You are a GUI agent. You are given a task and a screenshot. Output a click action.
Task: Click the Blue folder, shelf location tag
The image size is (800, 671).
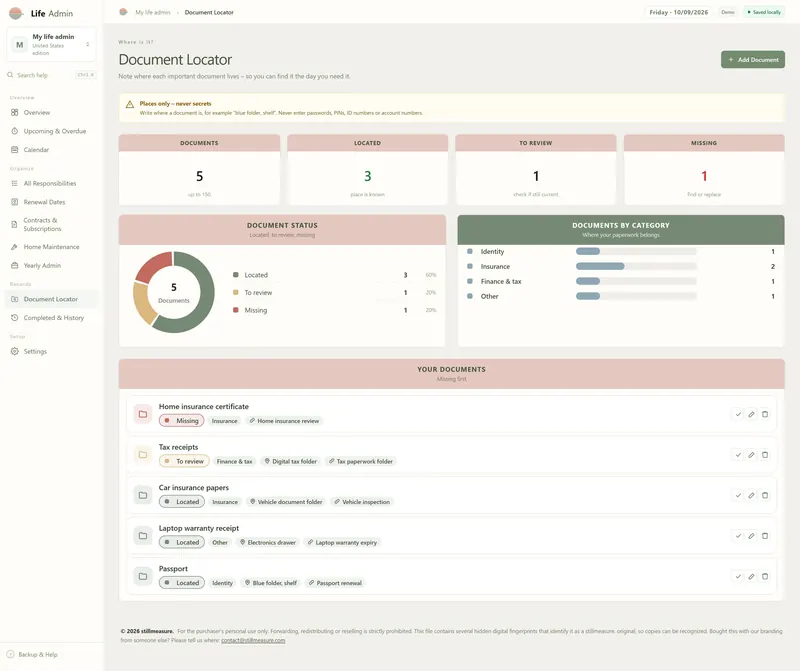(270, 583)
